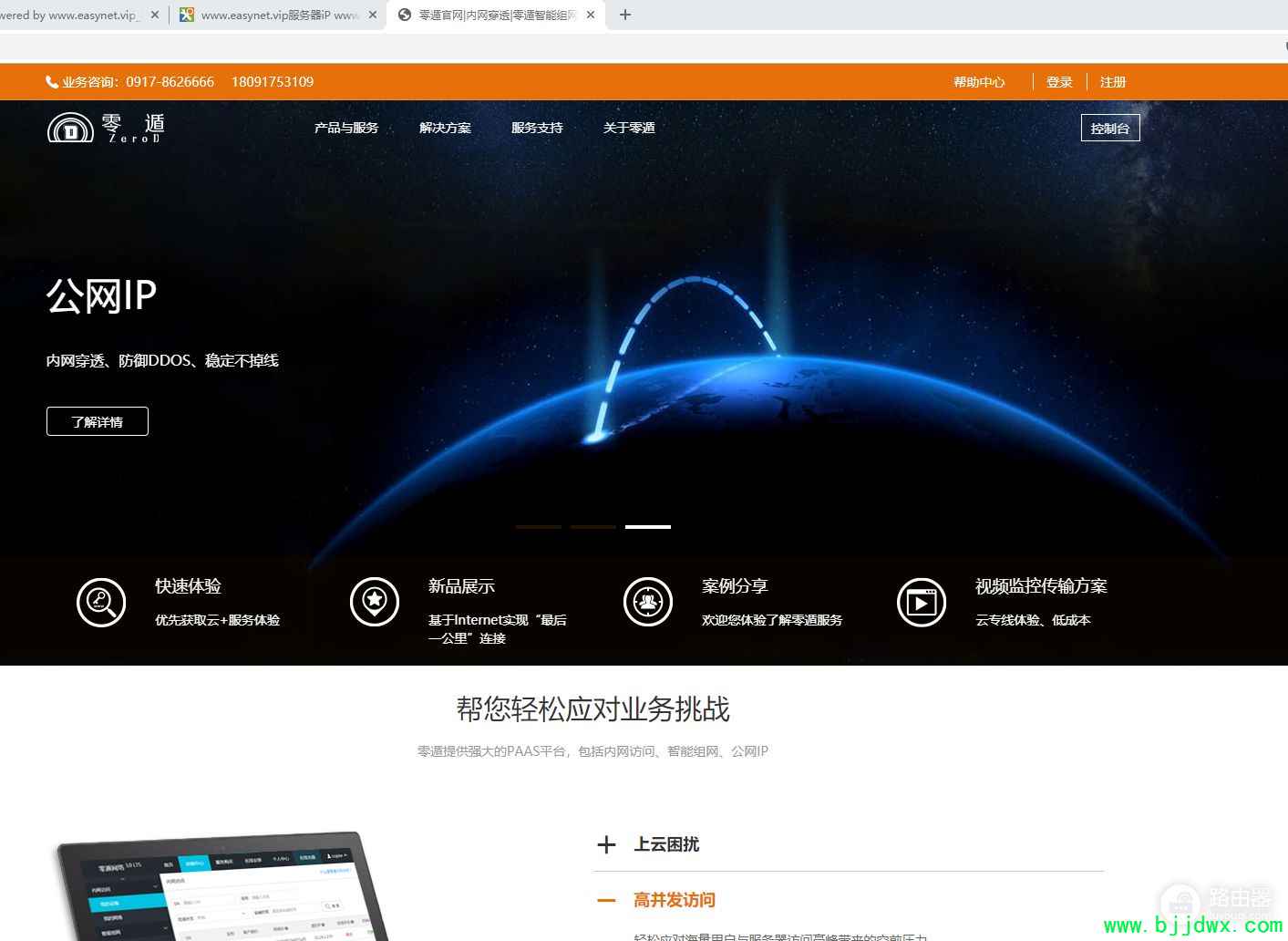Switch to the www.easynet.vip服务器IP tab
1288x941 pixels.
(277, 15)
